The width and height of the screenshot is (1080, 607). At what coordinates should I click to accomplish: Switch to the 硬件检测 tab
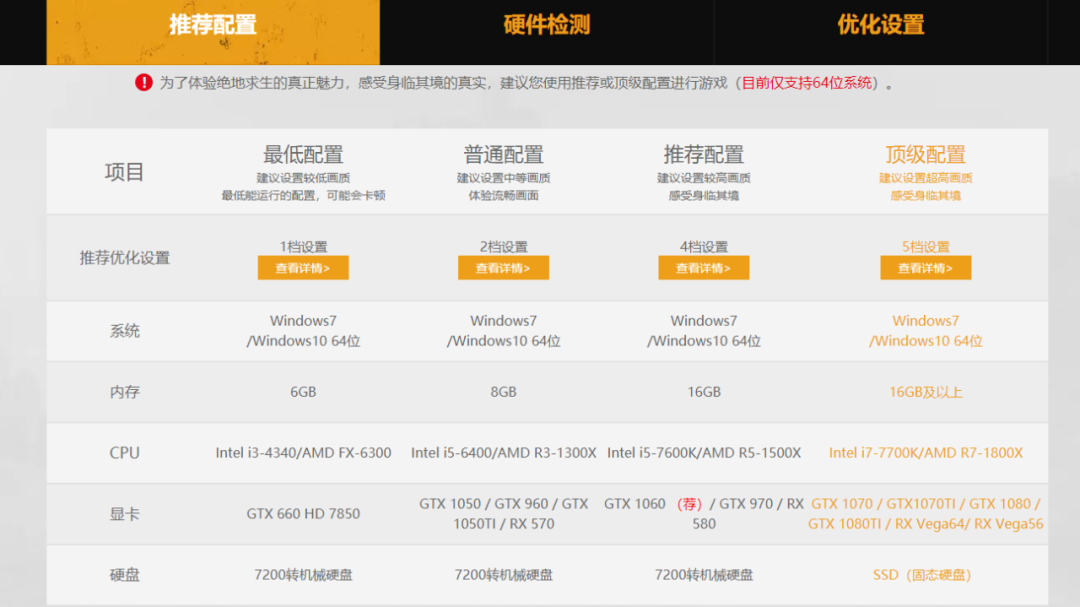(547, 32)
